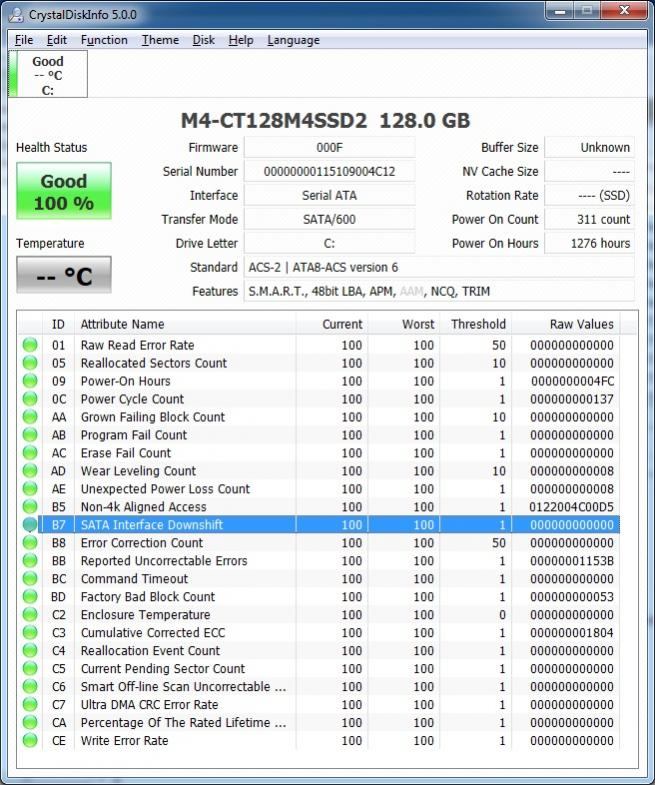
Task: Click the Transfer Mode SATA/600 field
Action: (x=330, y=219)
